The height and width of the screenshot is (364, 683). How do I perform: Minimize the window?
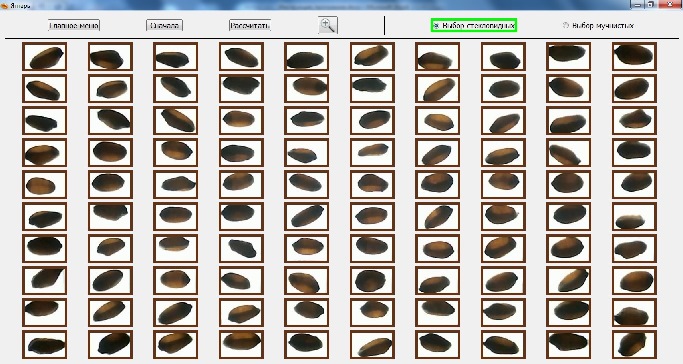click(637, 4)
